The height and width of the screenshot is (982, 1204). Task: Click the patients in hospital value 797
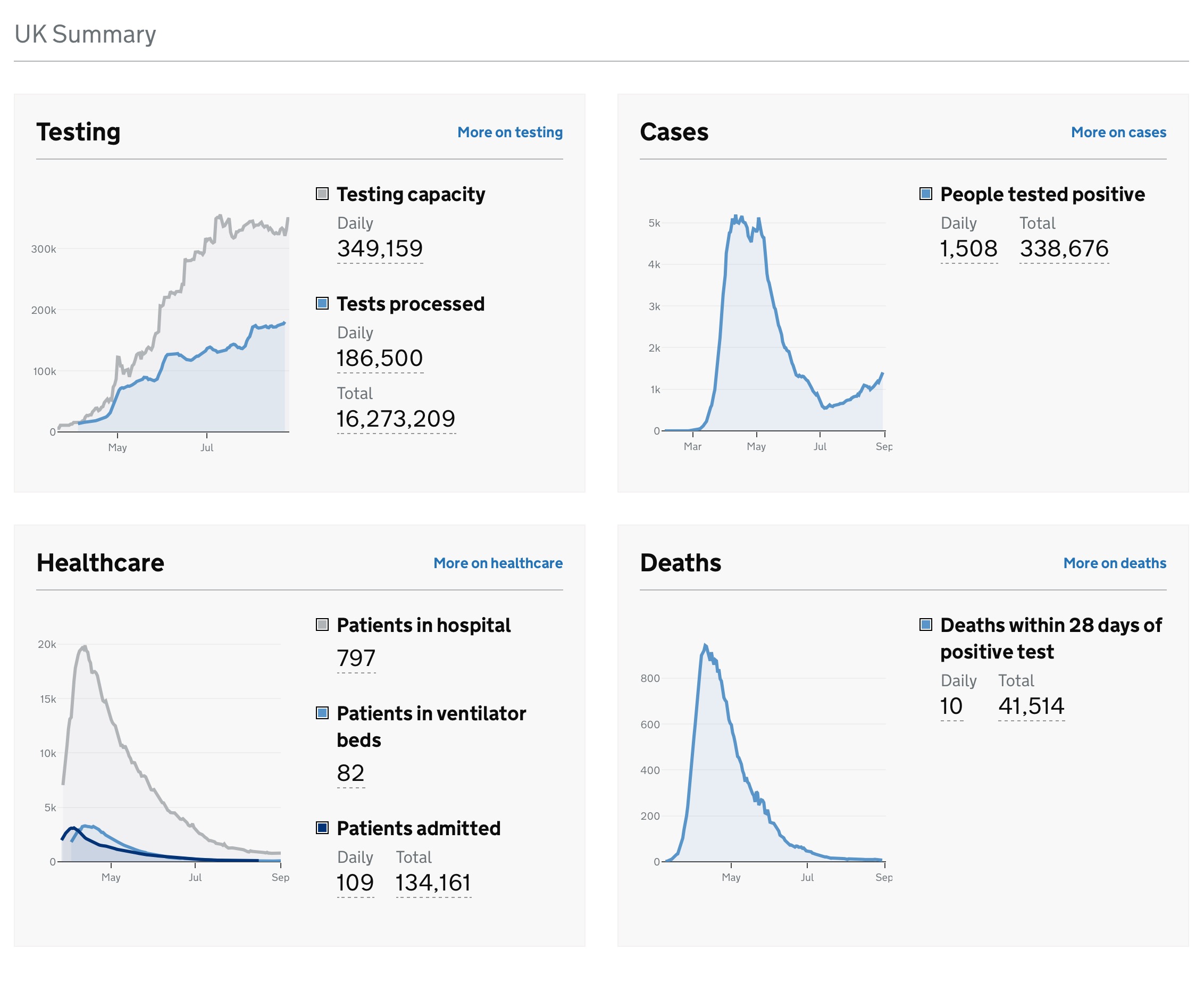pyautogui.click(x=356, y=658)
